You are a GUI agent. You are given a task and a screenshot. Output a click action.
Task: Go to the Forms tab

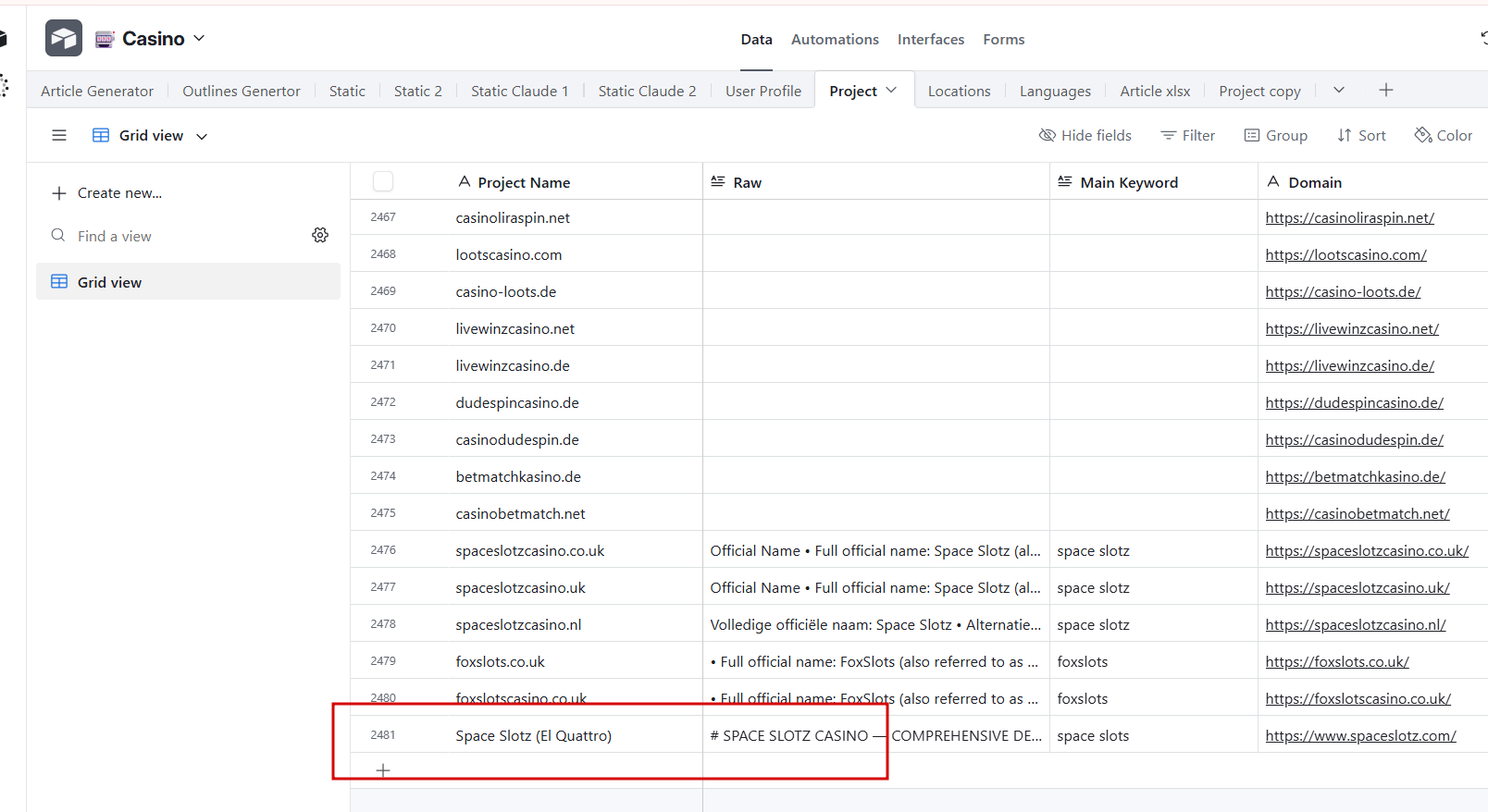pyautogui.click(x=1004, y=40)
